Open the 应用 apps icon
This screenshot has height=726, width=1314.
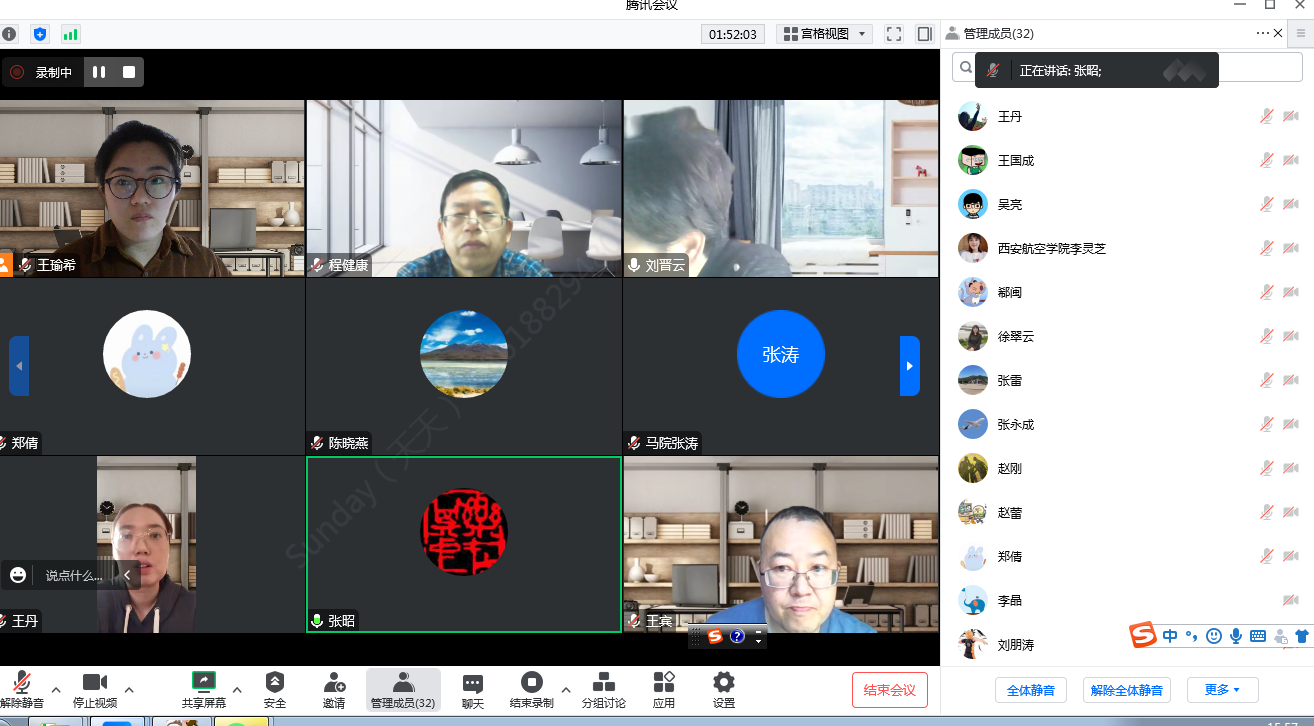click(x=664, y=689)
